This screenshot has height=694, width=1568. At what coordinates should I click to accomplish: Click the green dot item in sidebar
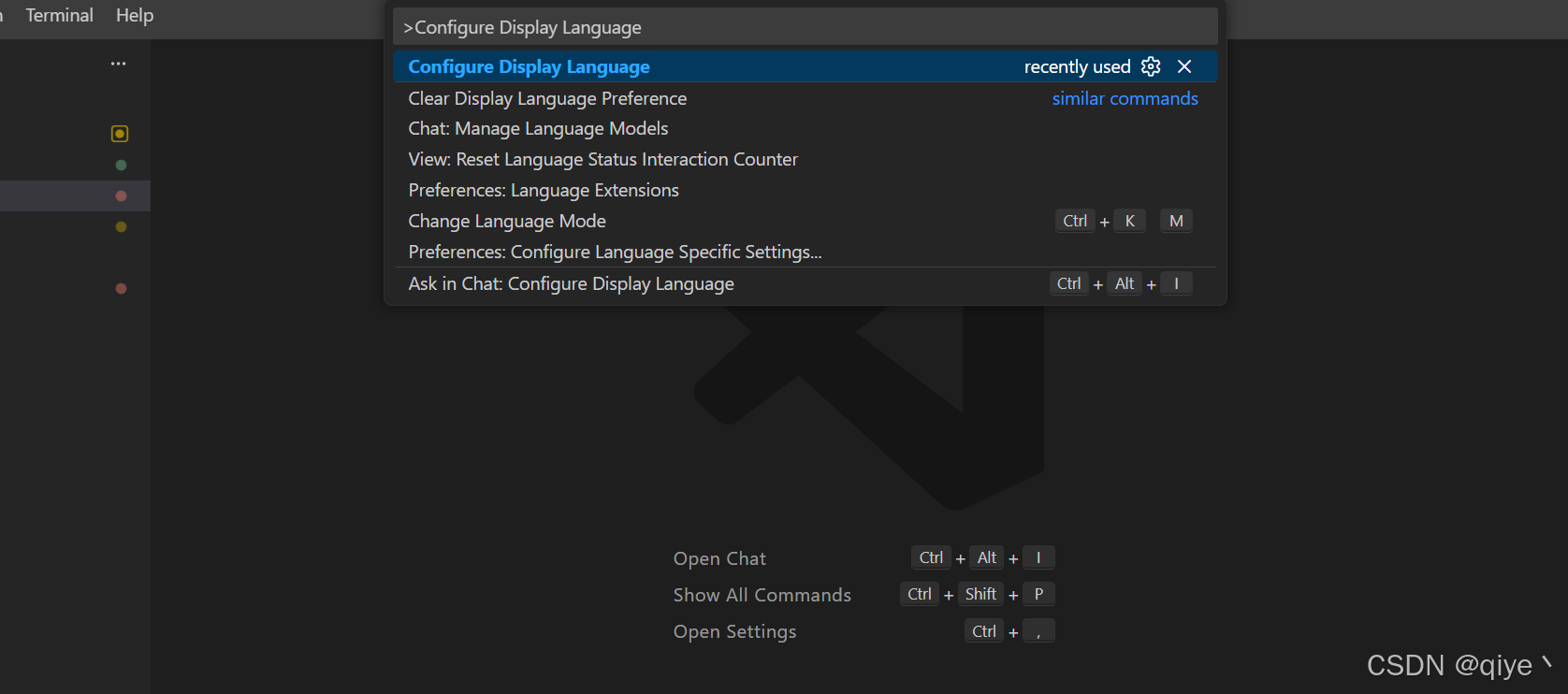(121, 165)
